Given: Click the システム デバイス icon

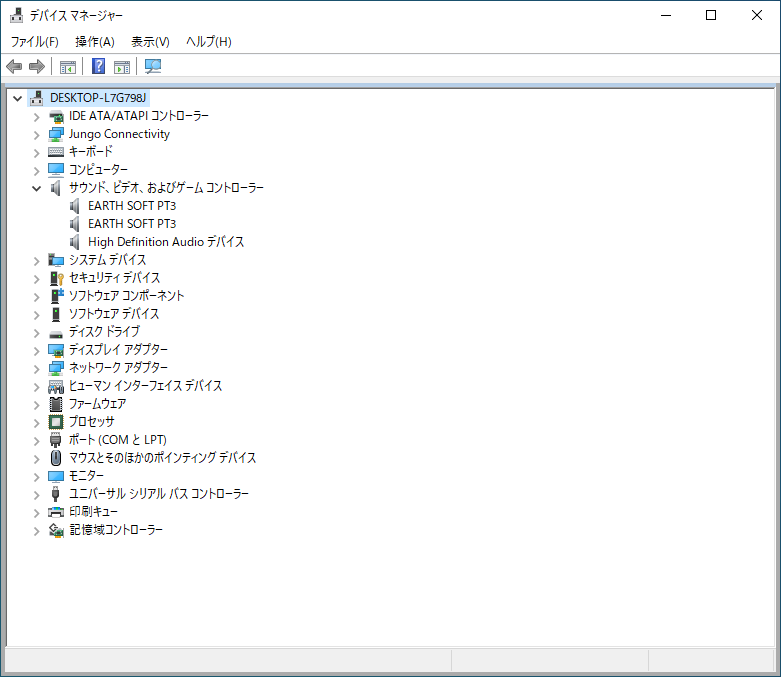Looking at the screenshot, I should tap(56, 260).
